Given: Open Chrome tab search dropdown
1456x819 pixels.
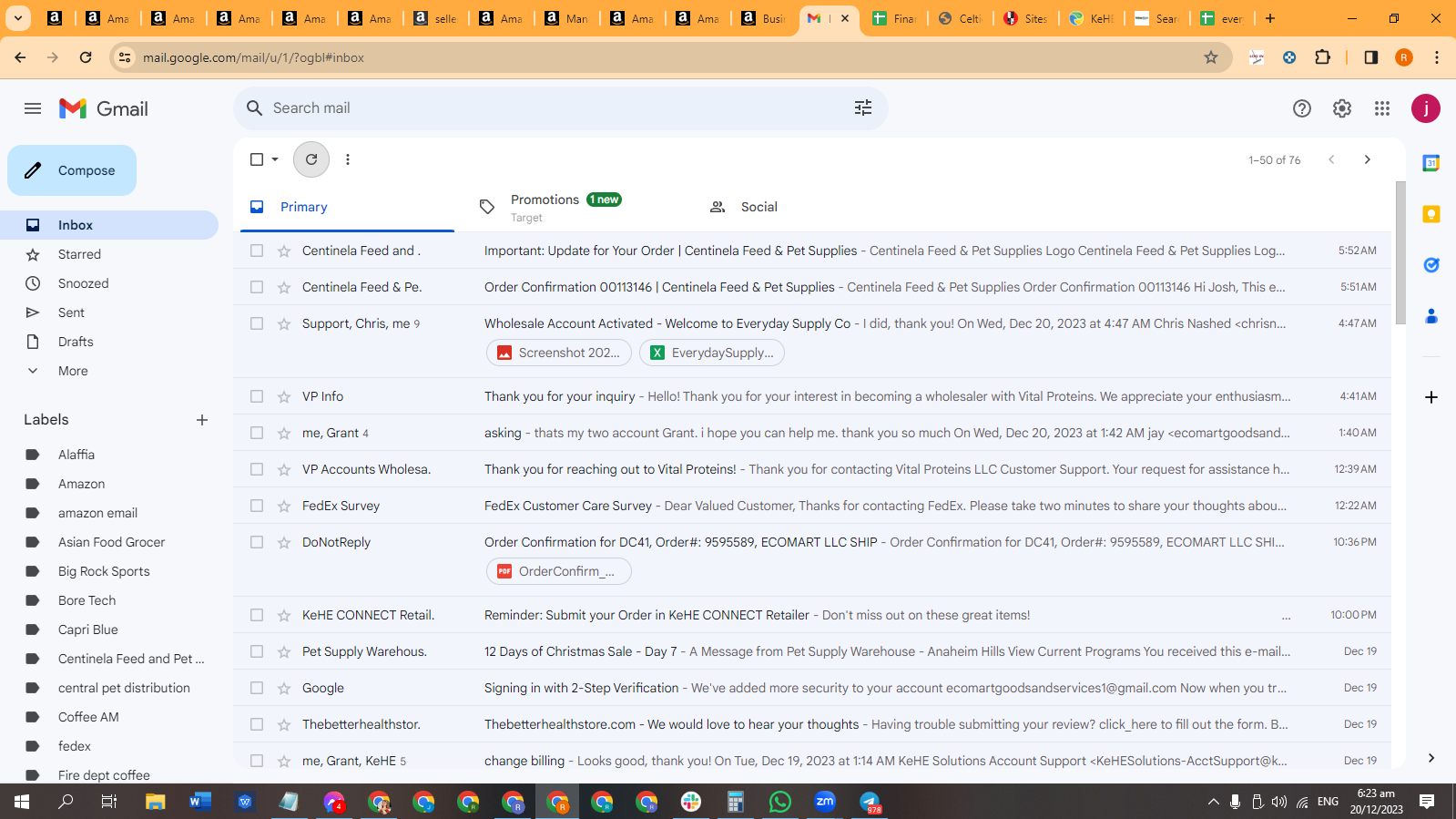Looking at the screenshot, I should tap(17, 18).
